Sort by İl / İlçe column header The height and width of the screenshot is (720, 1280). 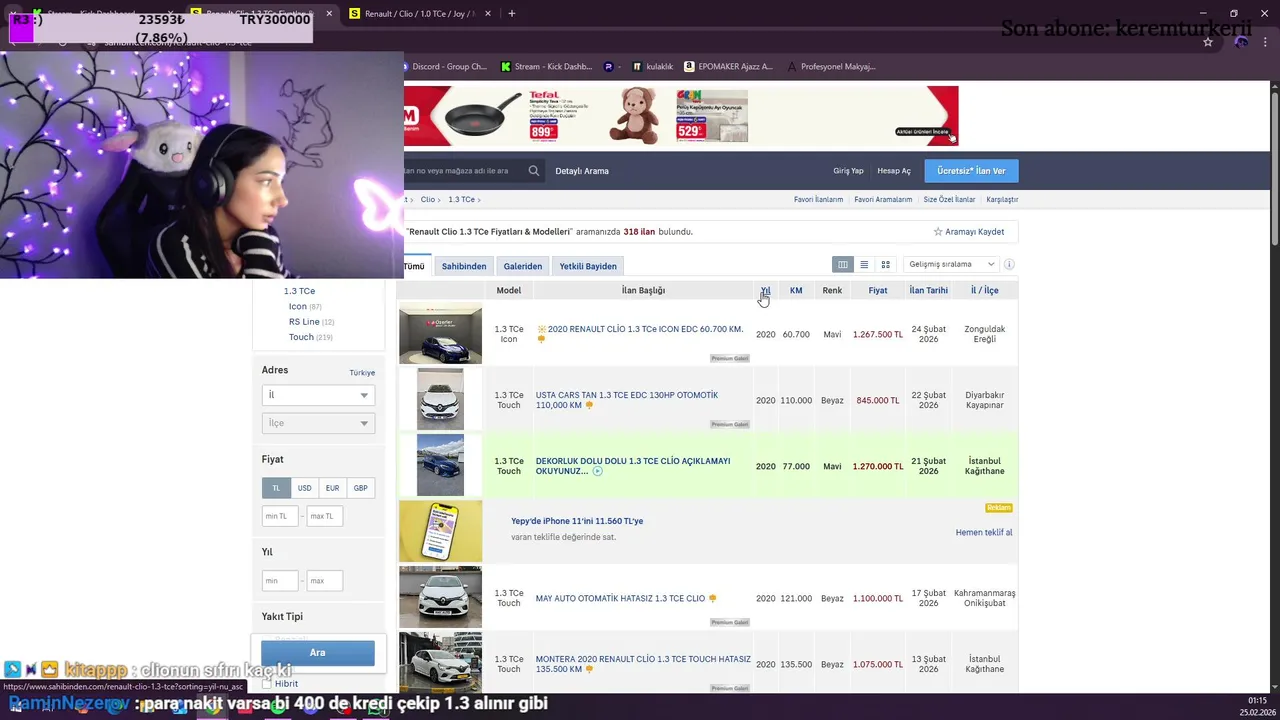pos(985,291)
